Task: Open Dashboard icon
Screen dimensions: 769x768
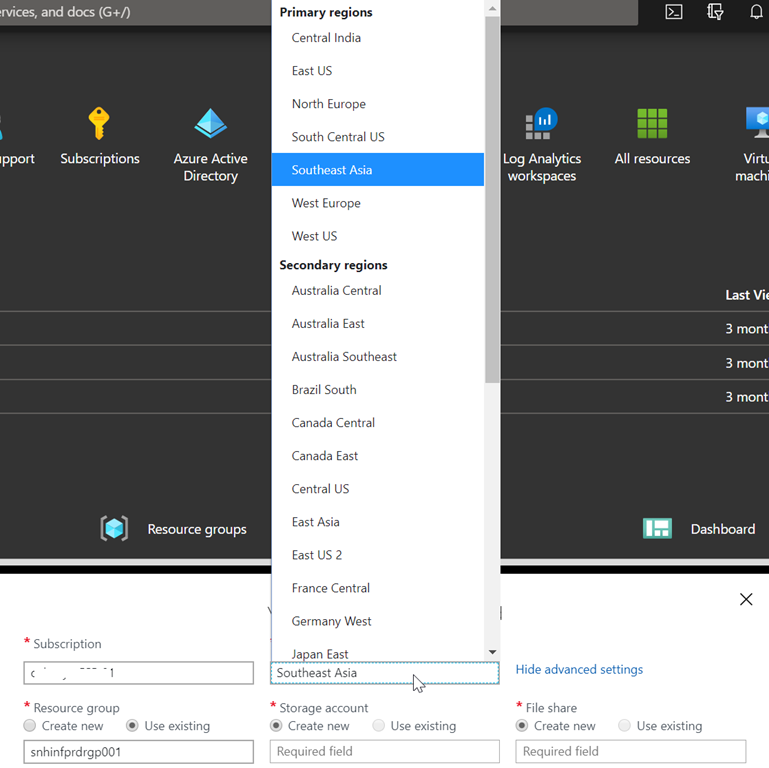Action: 657,528
